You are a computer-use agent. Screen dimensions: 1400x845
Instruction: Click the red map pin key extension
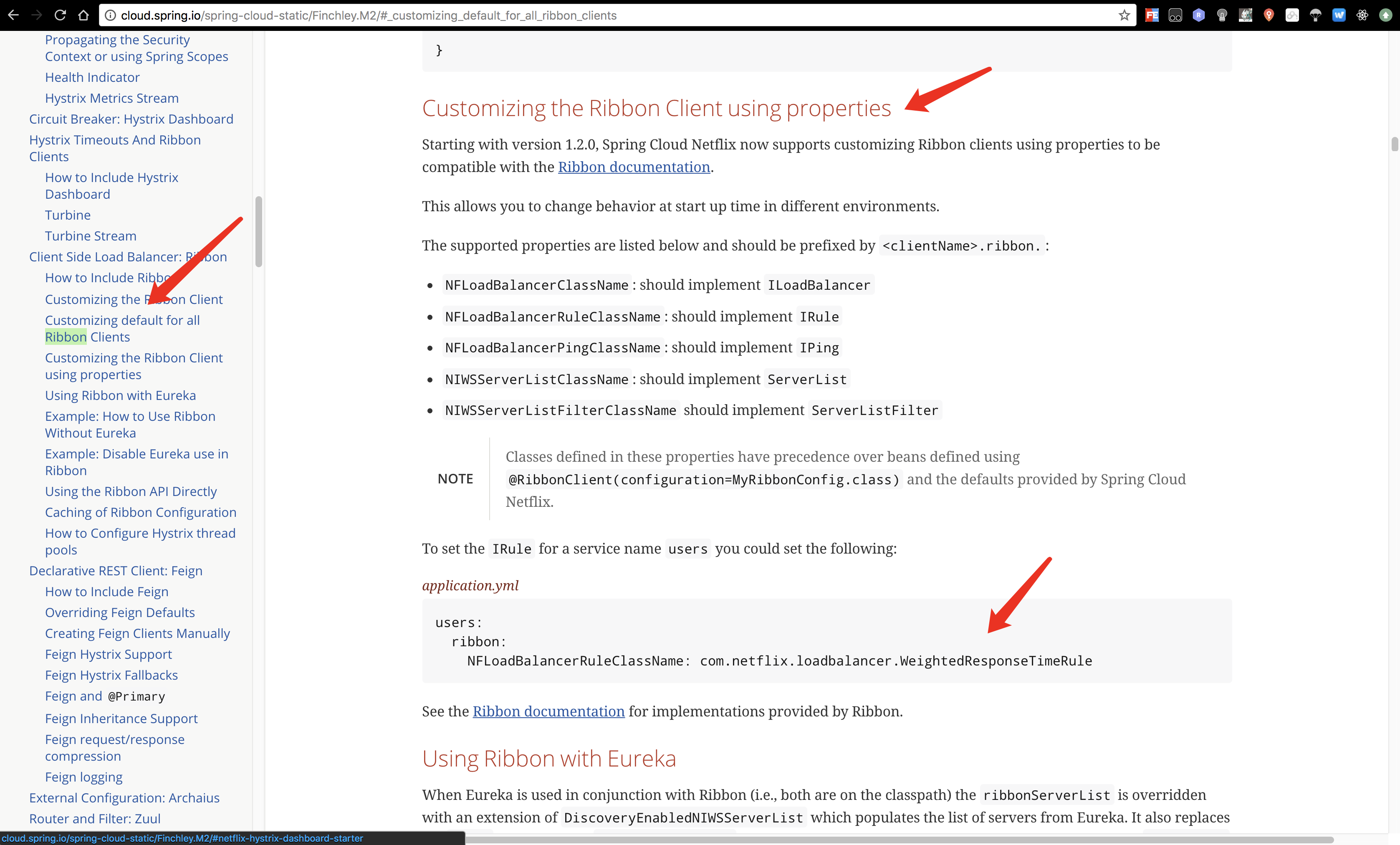1268,15
